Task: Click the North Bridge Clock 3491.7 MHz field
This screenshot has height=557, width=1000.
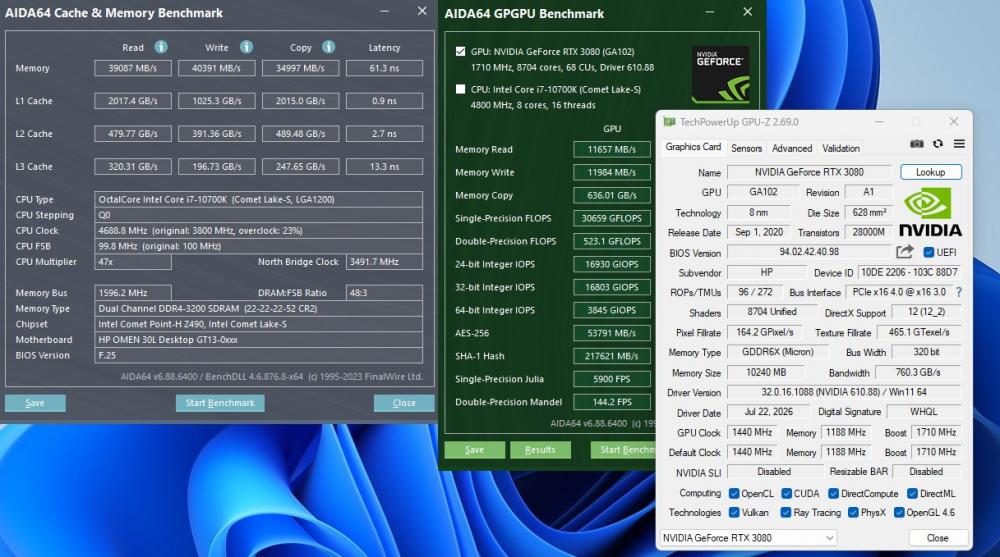Action: (x=384, y=262)
